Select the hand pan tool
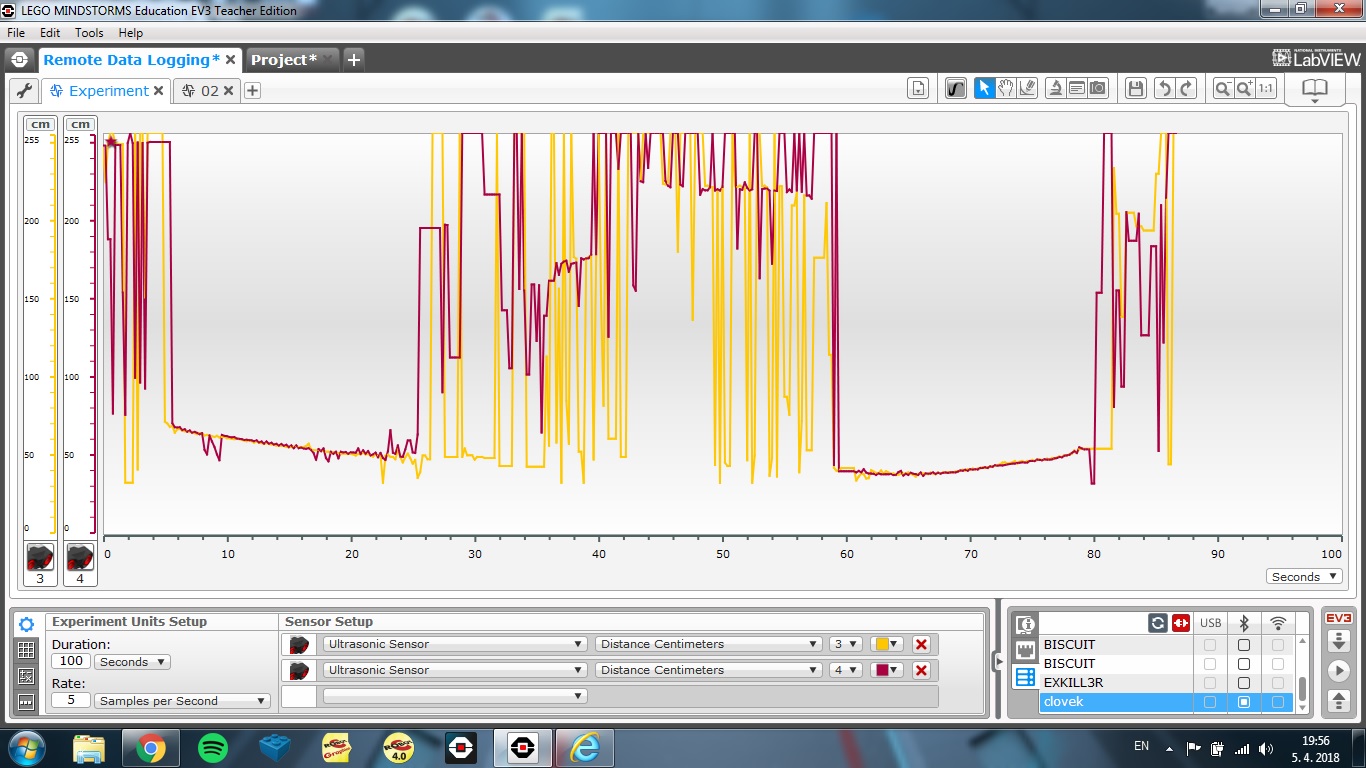The width and height of the screenshot is (1366, 768). (1006, 88)
